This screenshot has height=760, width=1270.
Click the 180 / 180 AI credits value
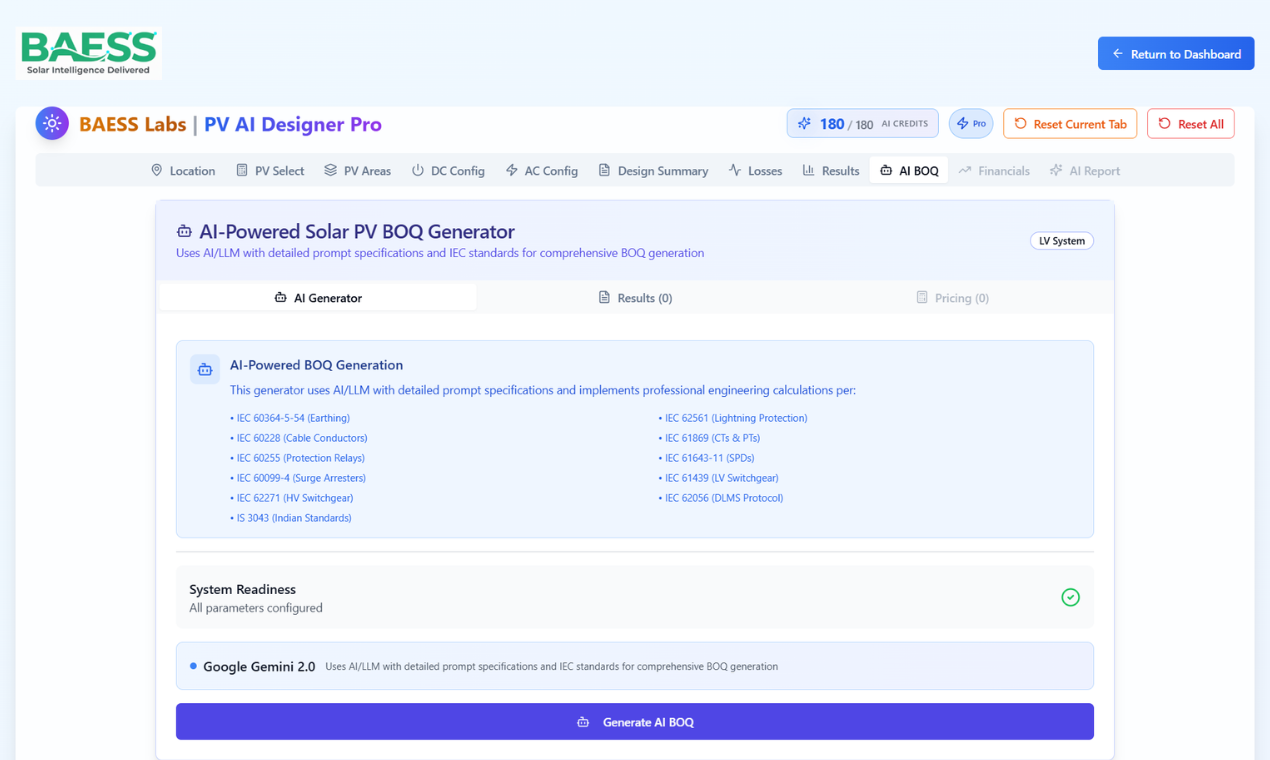(x=846, y=124)
